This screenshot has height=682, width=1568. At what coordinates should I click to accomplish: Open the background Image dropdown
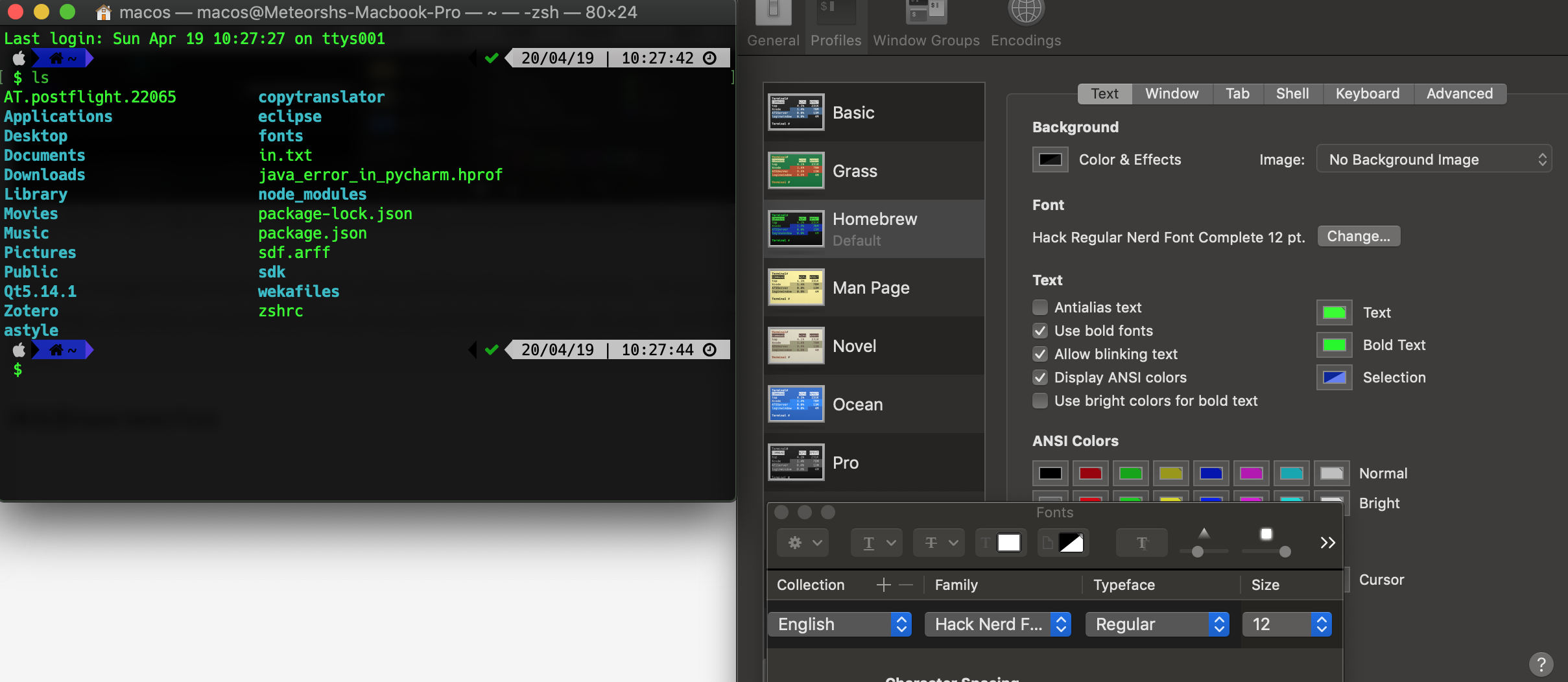click(x=1434, y=159)
